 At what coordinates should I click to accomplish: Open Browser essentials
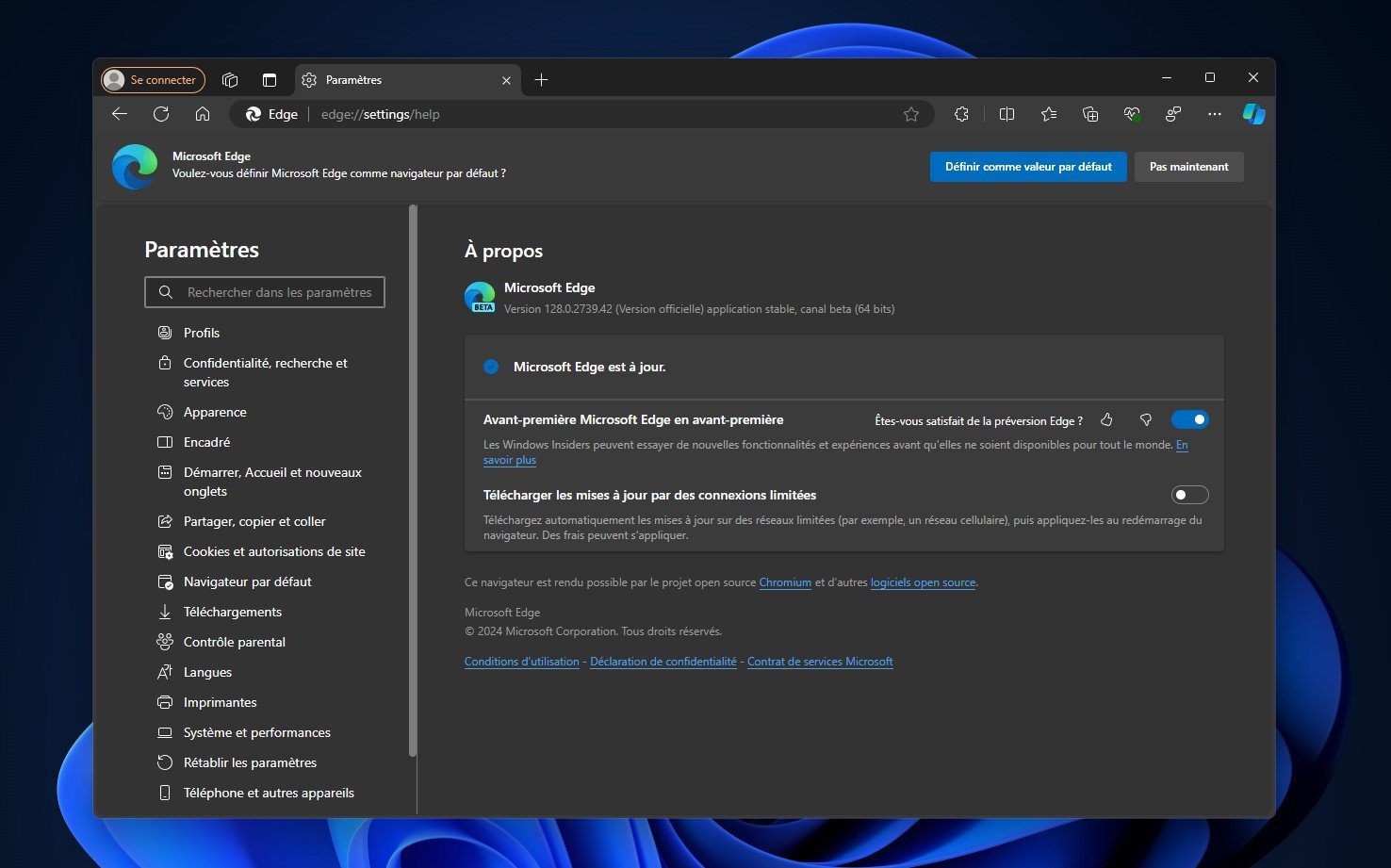tap(1132, 113)
